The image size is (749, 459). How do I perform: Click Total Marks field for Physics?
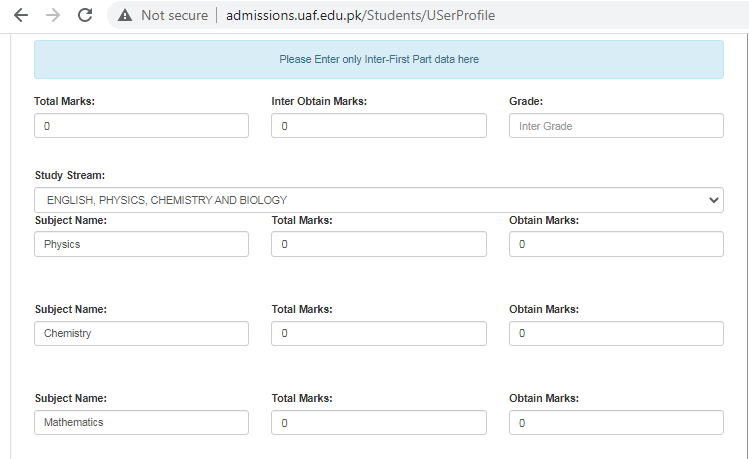[378, 244]
